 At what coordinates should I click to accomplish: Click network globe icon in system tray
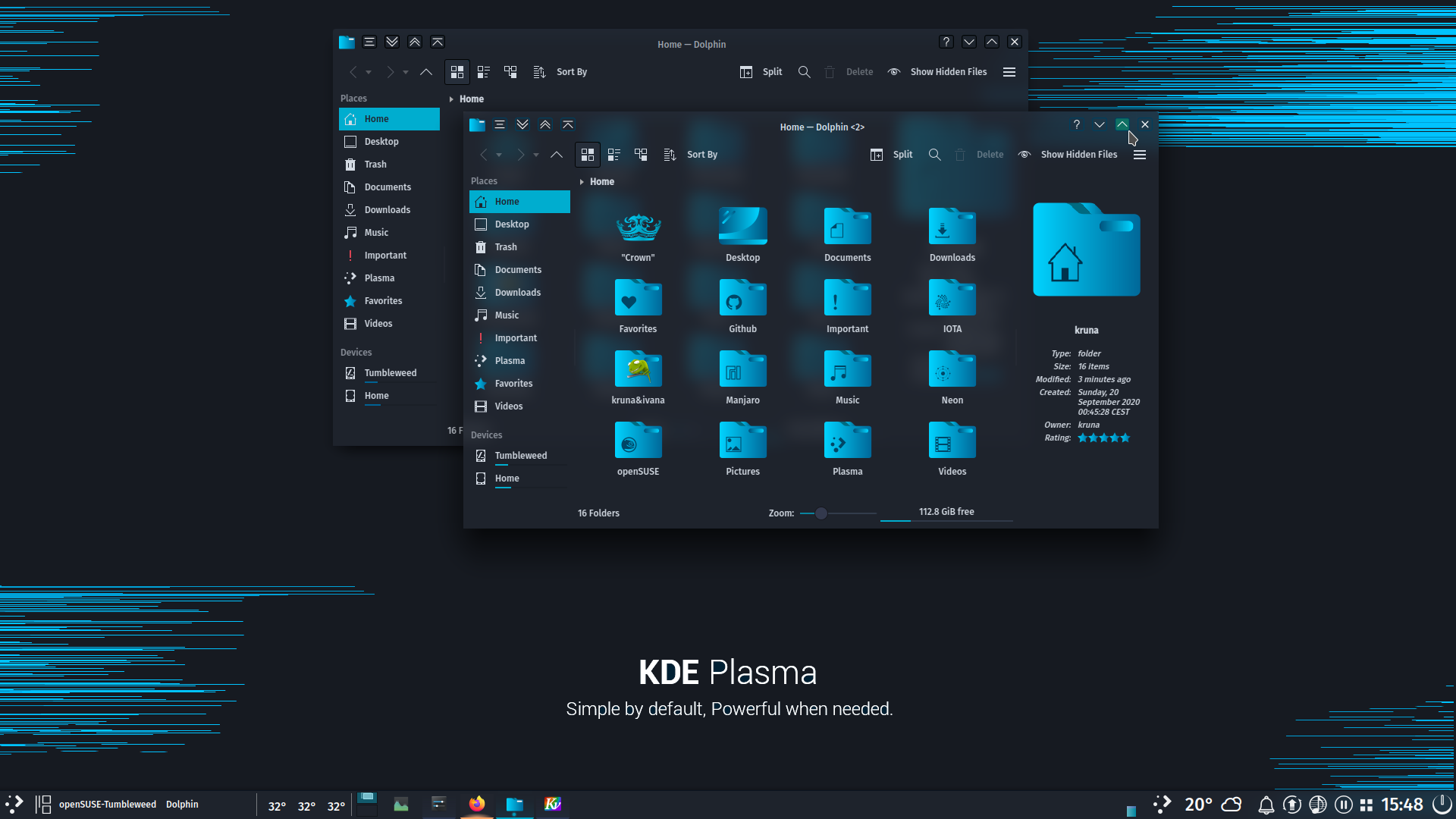point(1318,805)
